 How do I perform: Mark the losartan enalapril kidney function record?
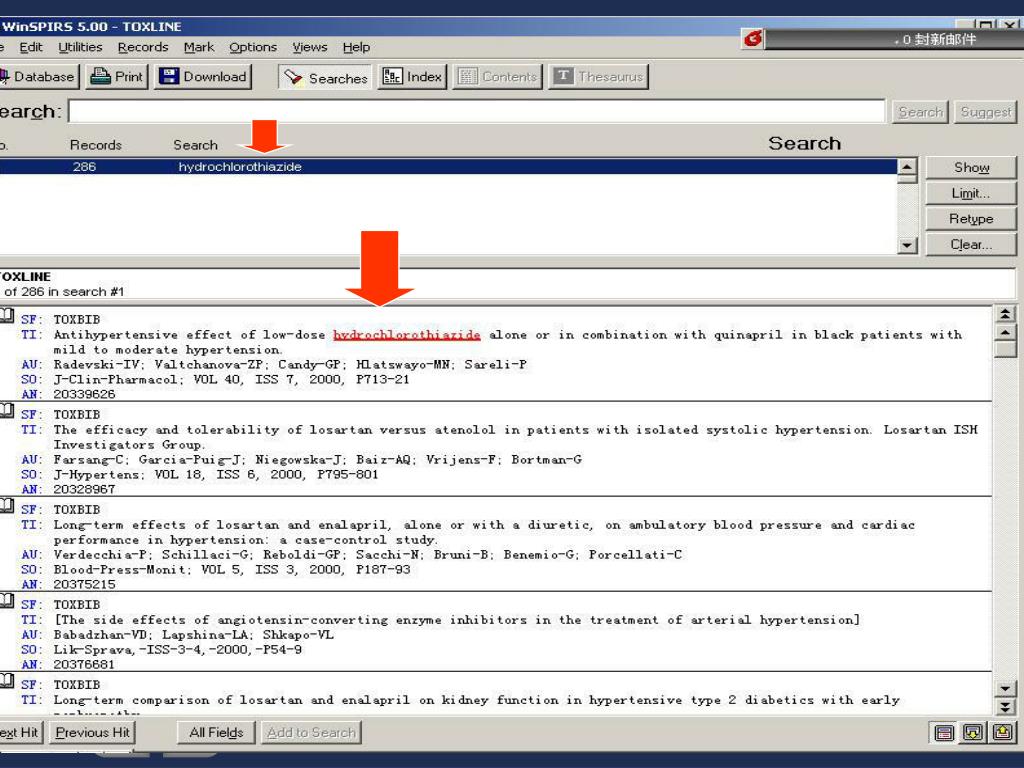click(x=7, y=680)
